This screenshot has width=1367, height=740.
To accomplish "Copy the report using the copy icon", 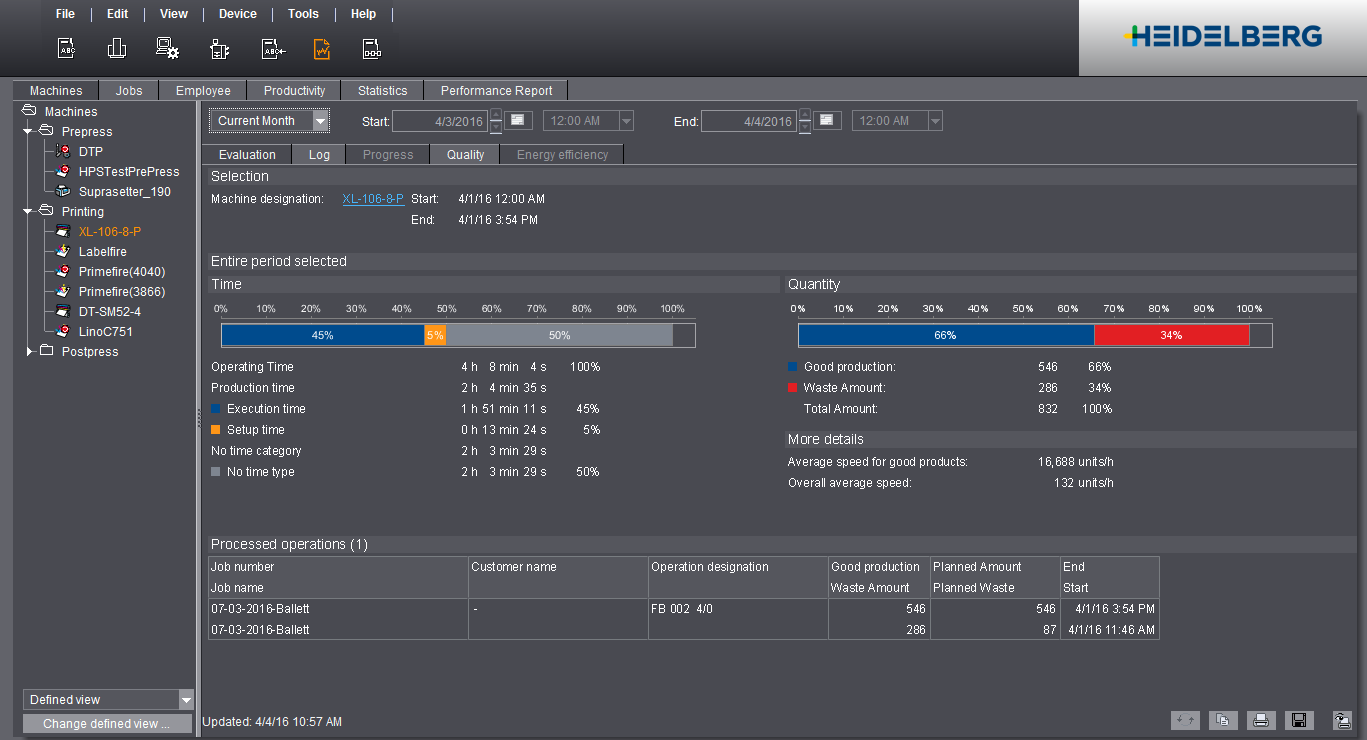I will (x=1223, y=720).
